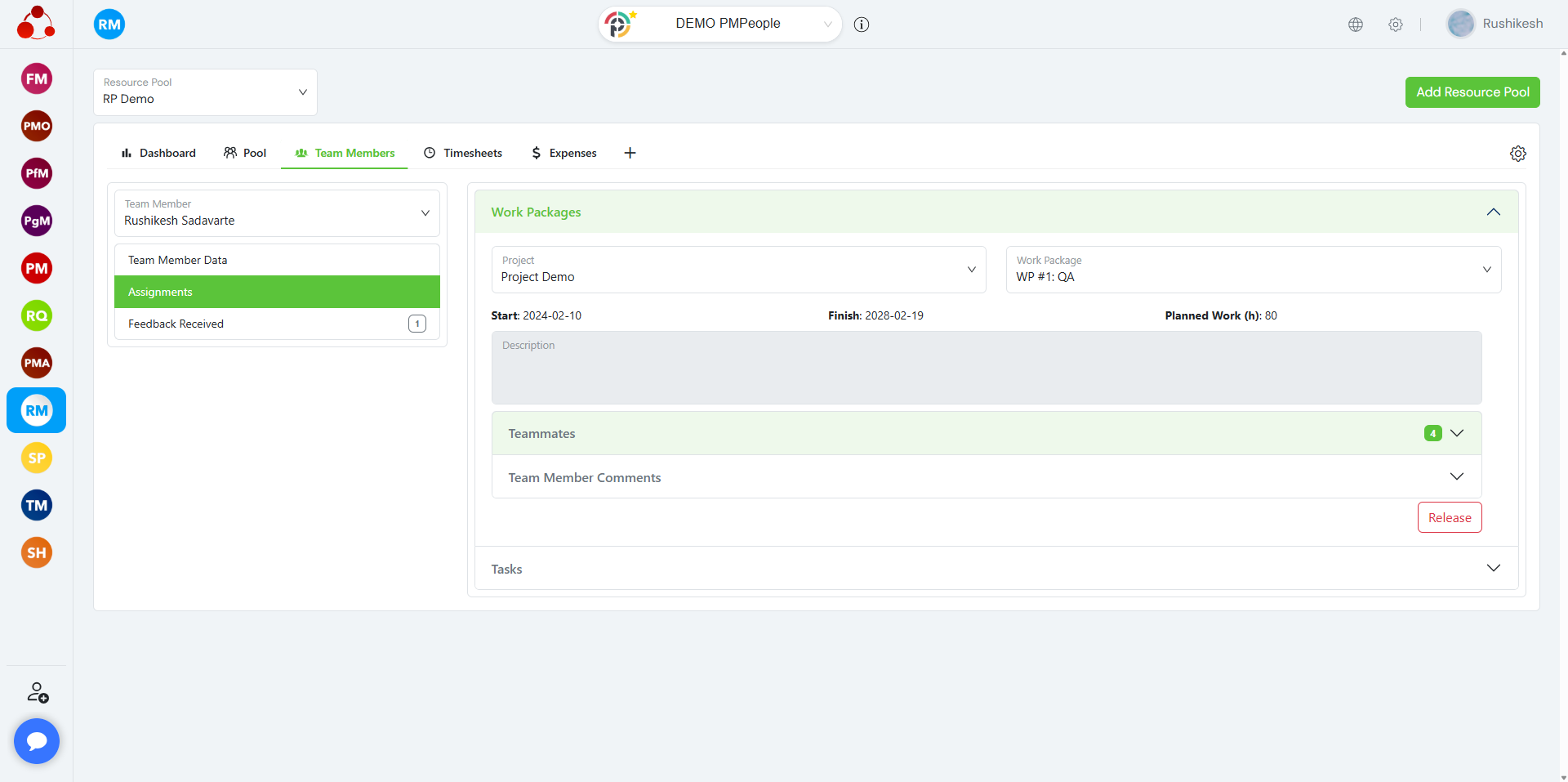Click the Release button
The width and height of the screenshot is (1568, 782).
[x=1450, y=517]
